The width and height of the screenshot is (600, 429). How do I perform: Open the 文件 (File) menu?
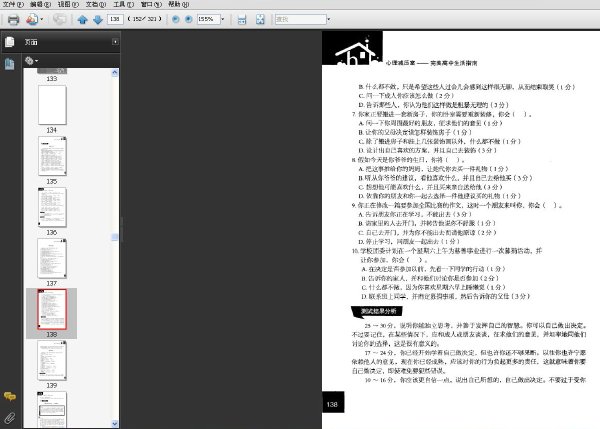point(13,4)
